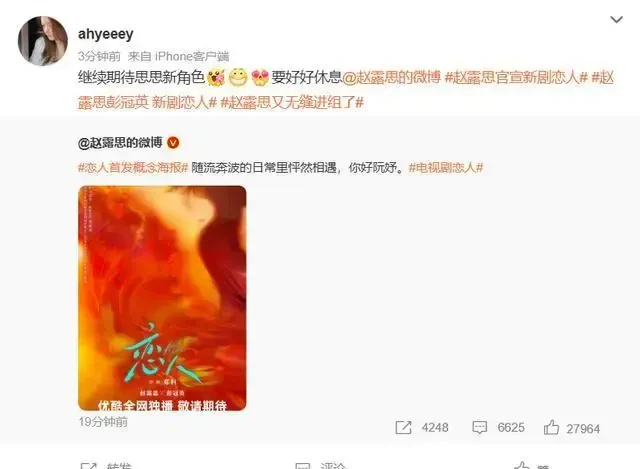Image resolution: width=640 pixels, height=469 pixels.
Task: Open hashtag #恋人首发概念海报#
Action: (x=133, y=167)
